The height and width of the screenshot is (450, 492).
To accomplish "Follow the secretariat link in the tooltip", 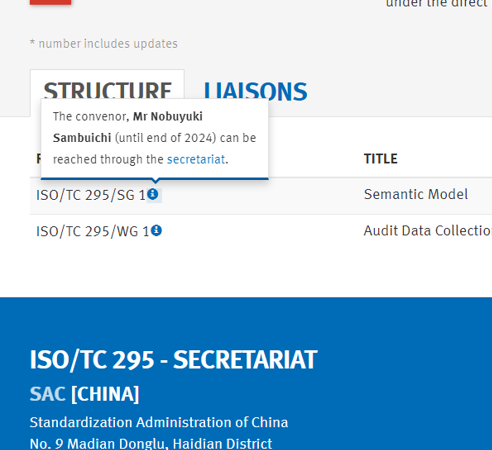I will (196, 159).
